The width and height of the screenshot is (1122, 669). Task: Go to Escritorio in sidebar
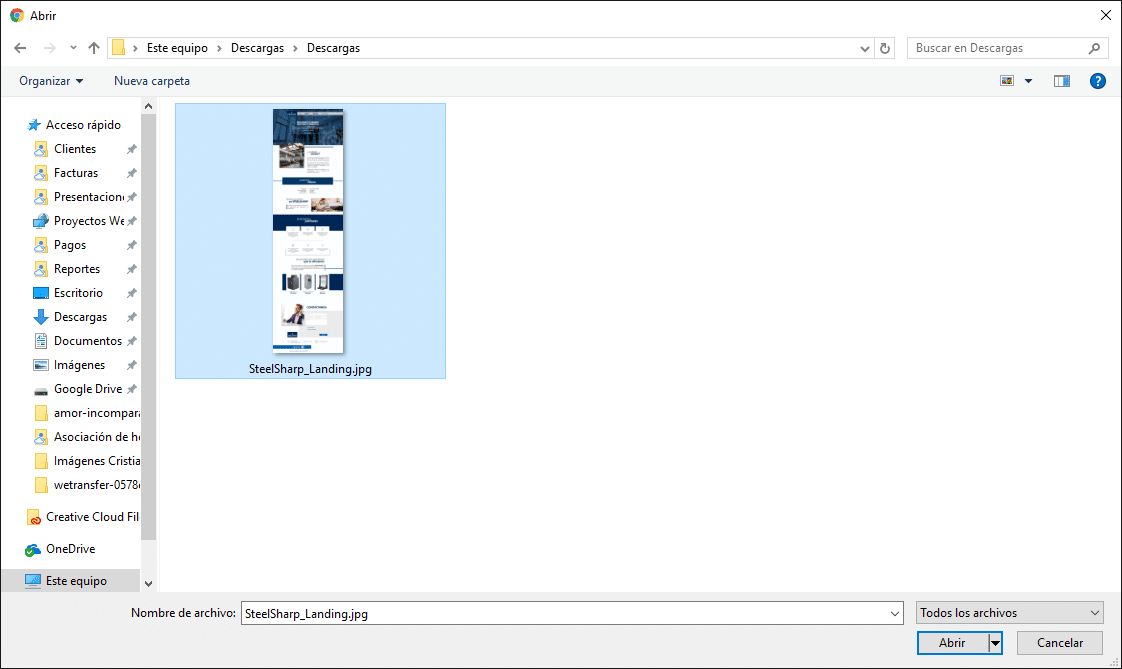[x=78, y=293]
